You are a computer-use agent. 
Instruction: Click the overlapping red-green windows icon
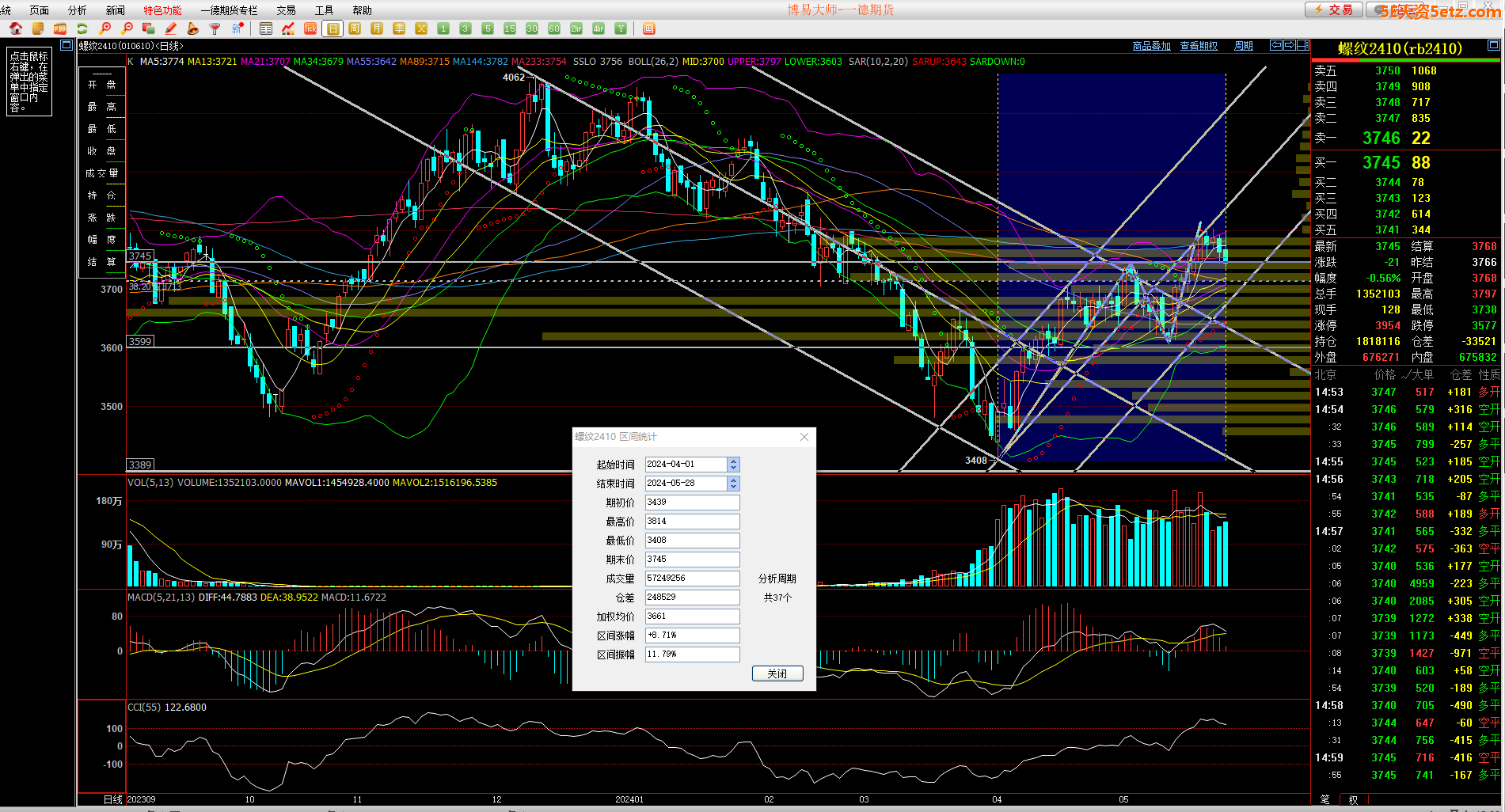pos(148,28)
